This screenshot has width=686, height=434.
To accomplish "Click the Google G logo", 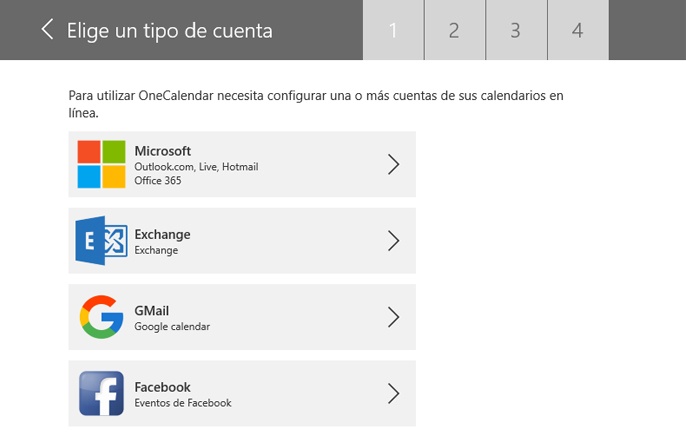I will pyautogui.click(x=101, y=317).
